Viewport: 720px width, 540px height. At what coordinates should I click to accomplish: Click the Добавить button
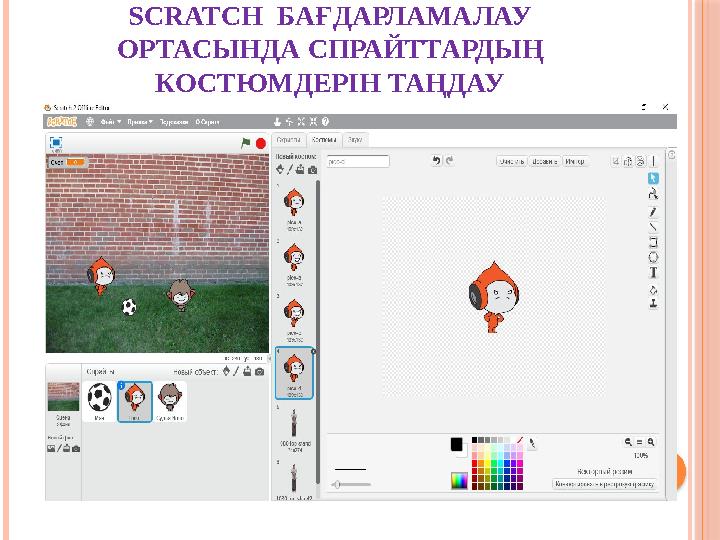click(544, 162)
